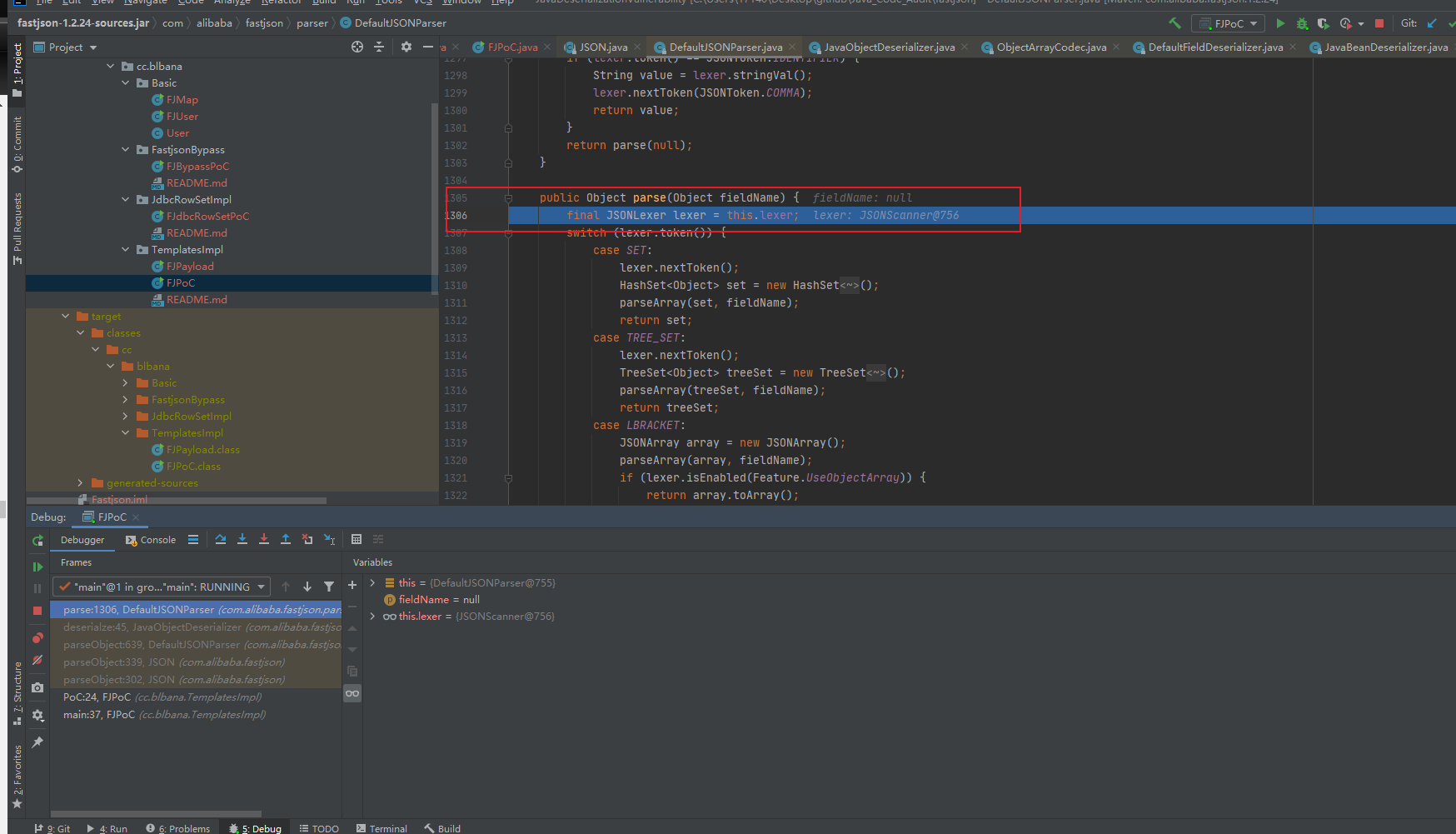This screenshot has width=1456, height=834.
Task: Click the Force Step Into icon
Action: 264,539
